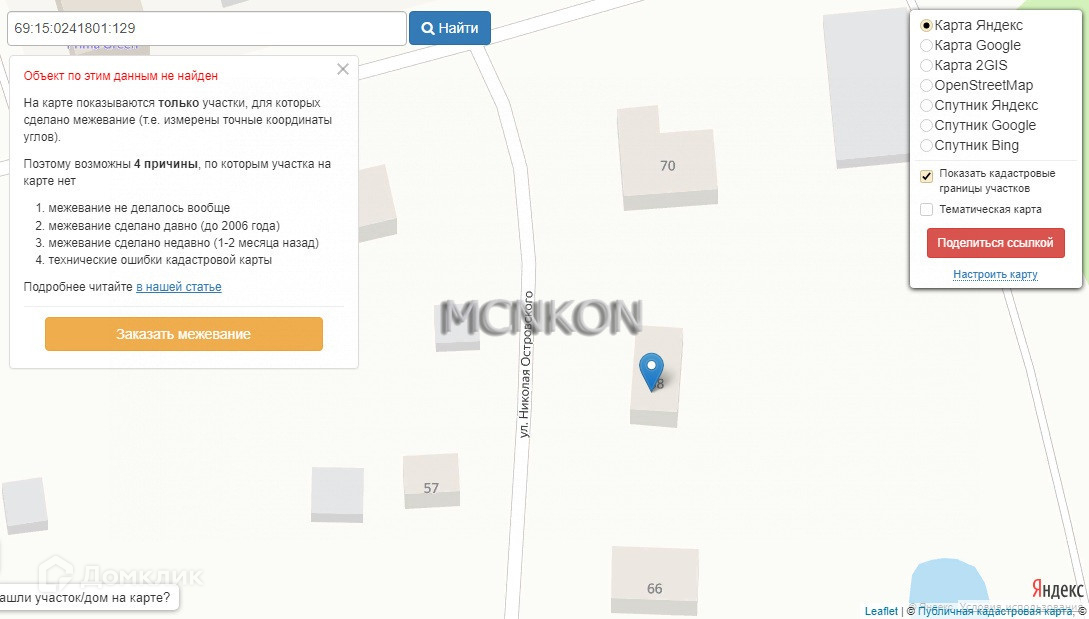Click the blue location pin marker
The height and width of the screenshot is (619, 1089).
(651, 371)
